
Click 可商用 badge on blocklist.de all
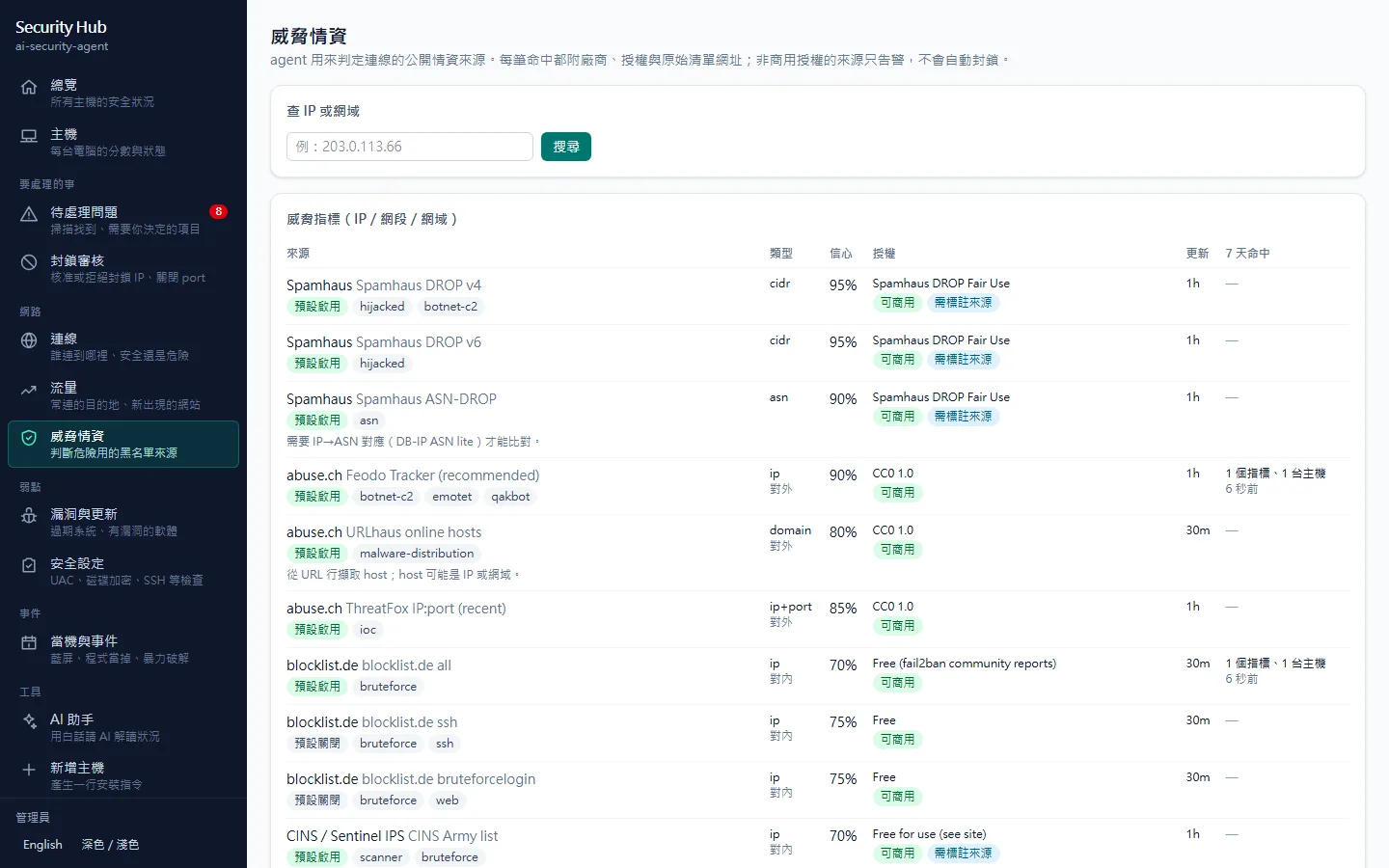[897, 683]
